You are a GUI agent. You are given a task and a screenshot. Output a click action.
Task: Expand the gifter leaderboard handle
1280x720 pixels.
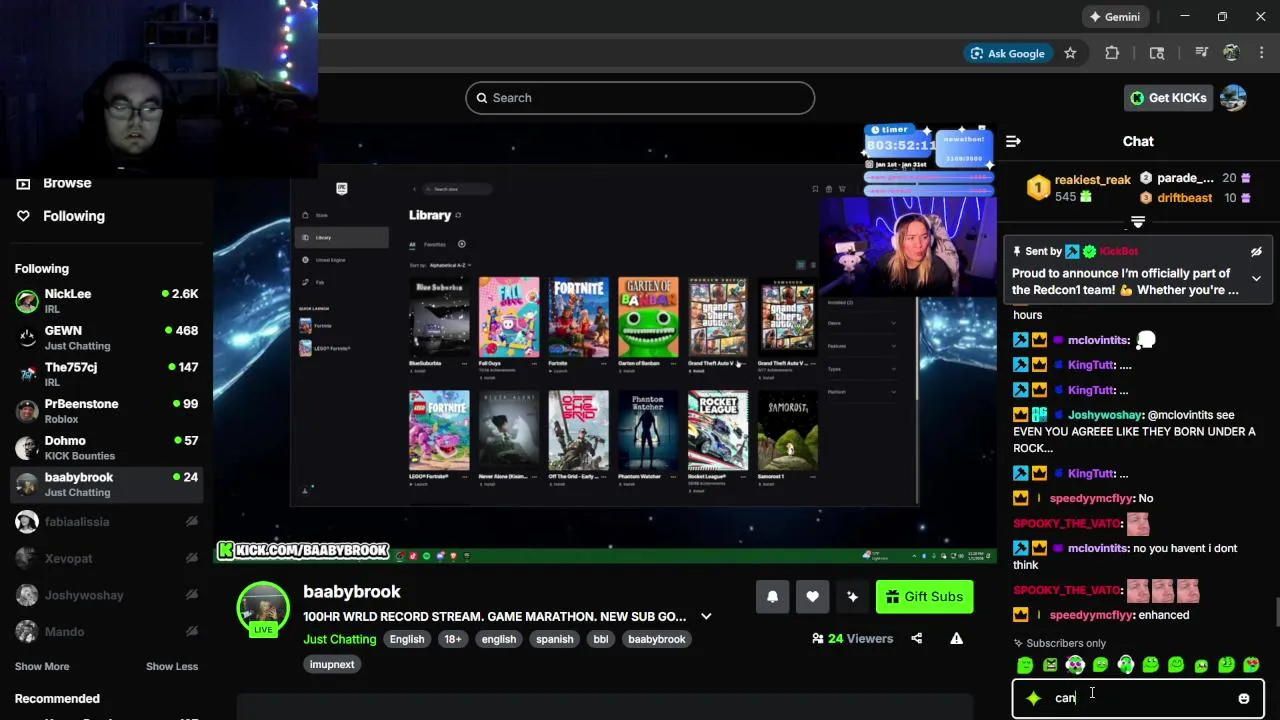[x=1138, y=221]
